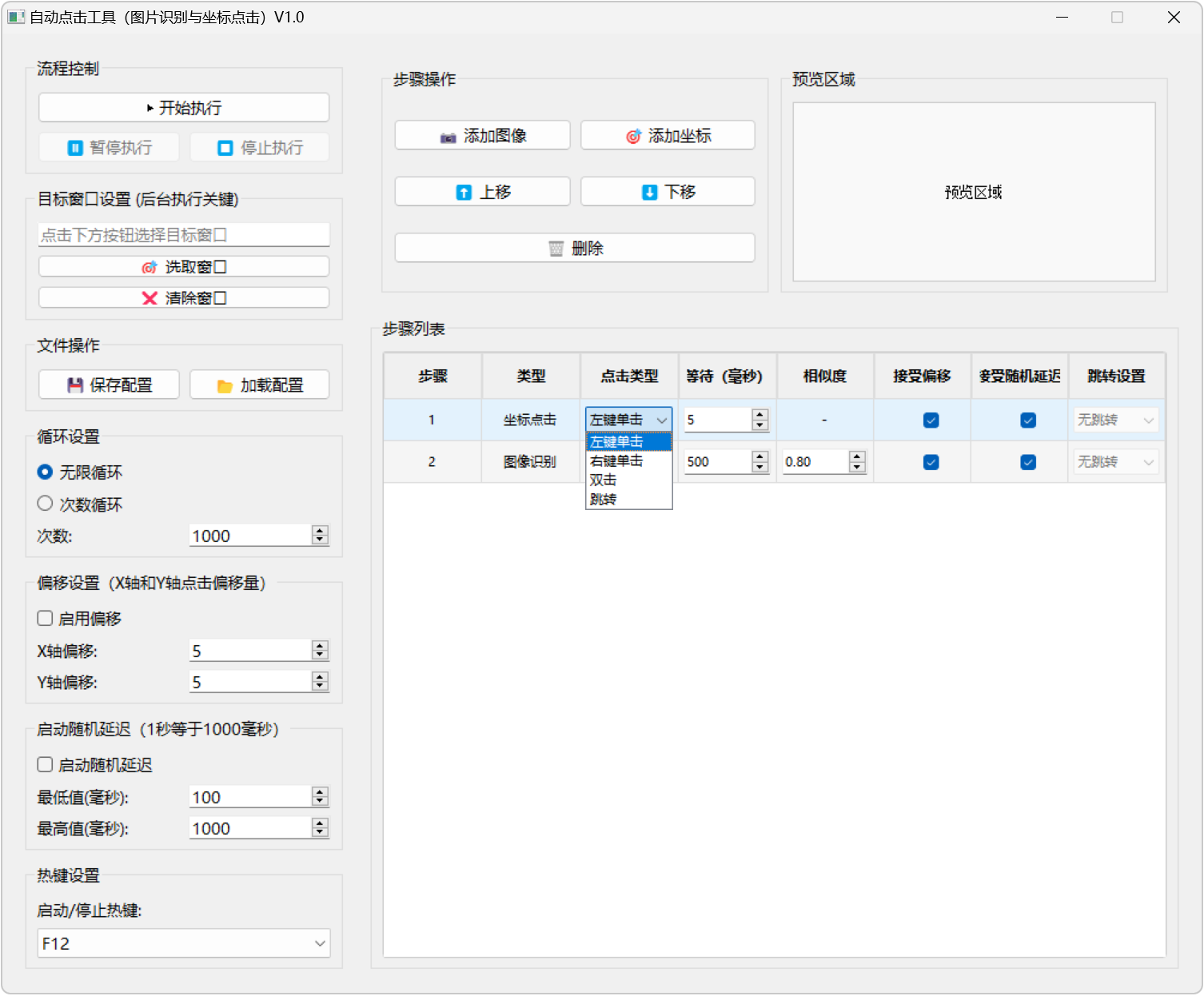Enable the 启动随机延迟 checkbox
The image size is (1204, 996).
coord(46,764)
